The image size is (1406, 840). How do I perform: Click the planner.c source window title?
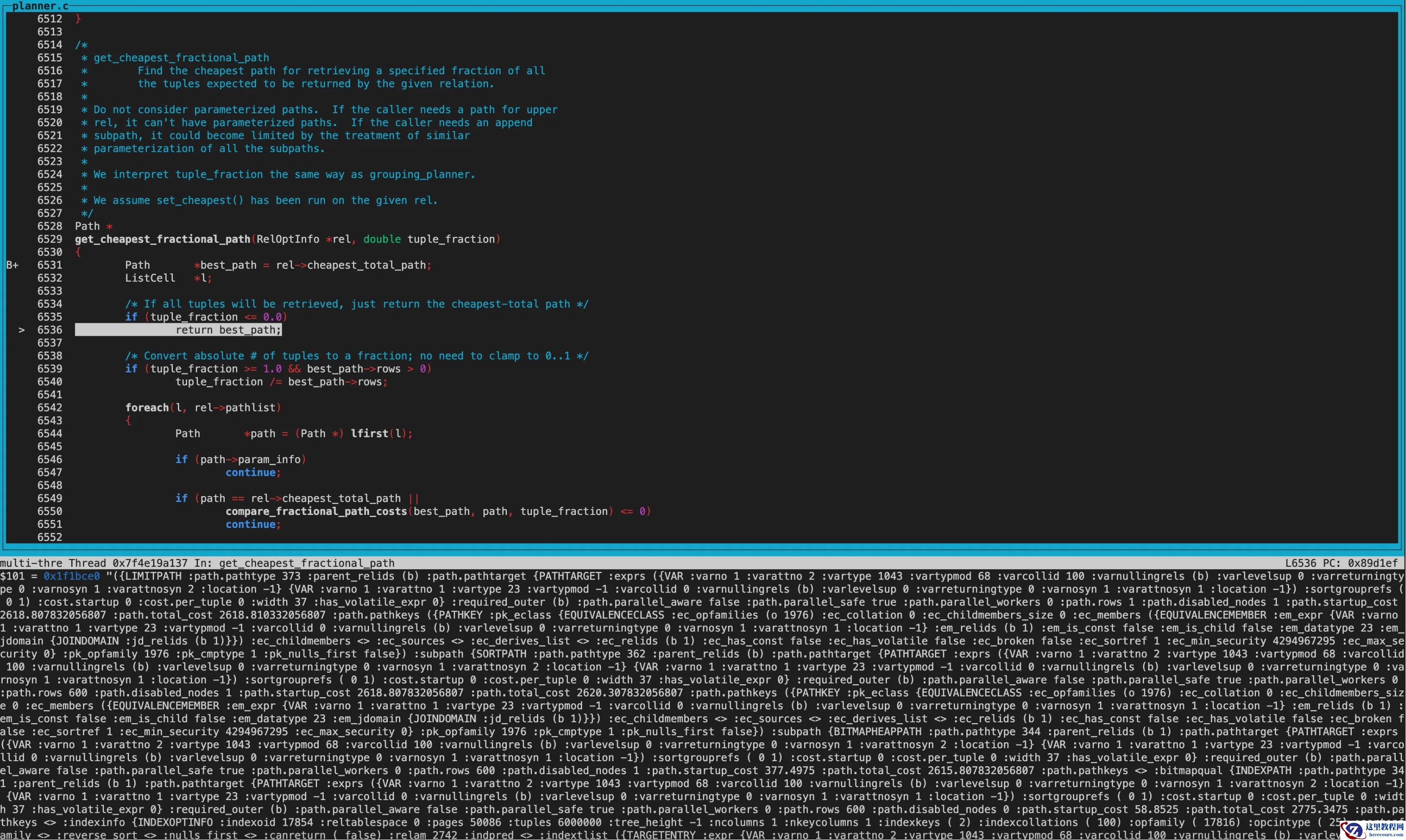[x=39, y=6]
